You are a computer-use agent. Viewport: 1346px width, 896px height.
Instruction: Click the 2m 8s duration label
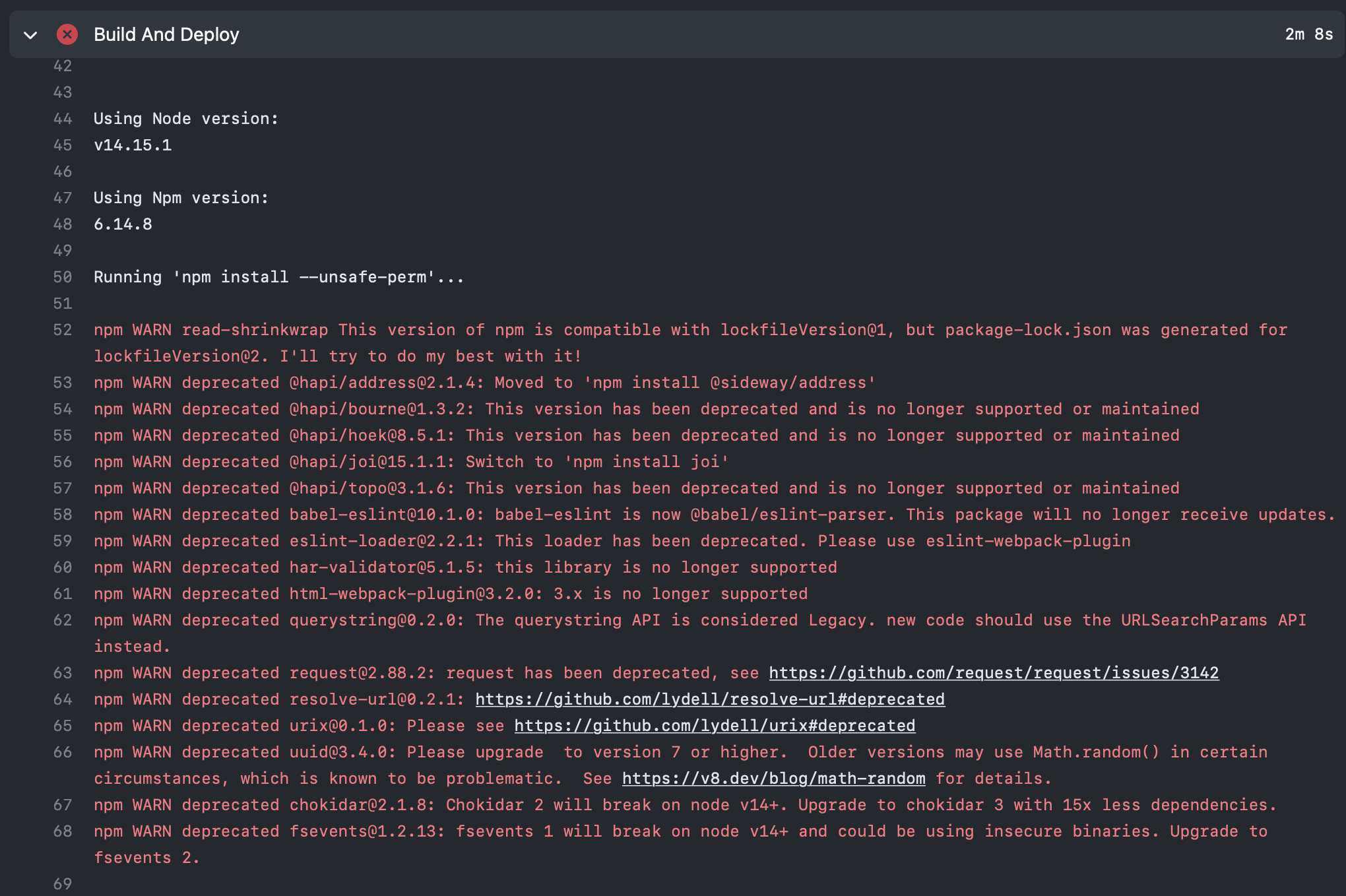tap(1308, 34)
